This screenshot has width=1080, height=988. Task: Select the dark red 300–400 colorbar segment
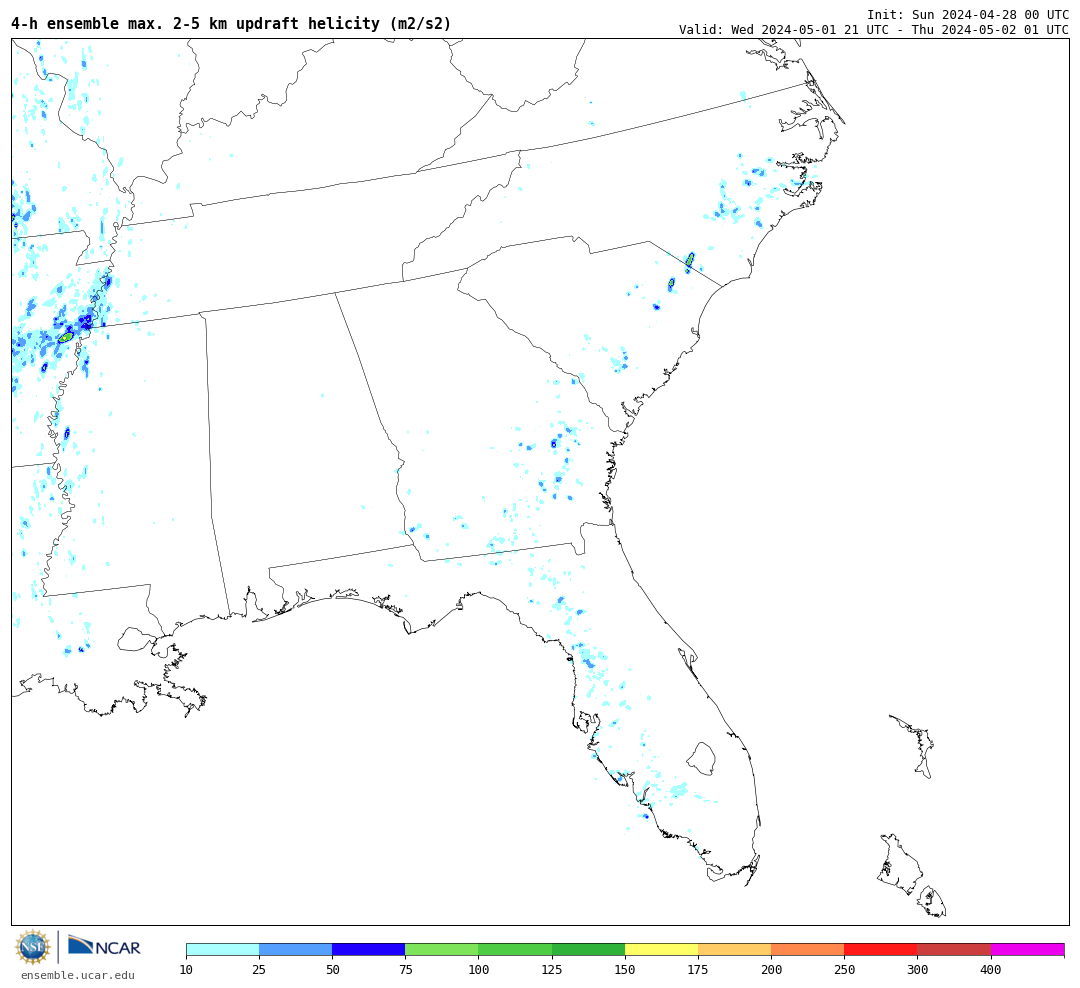tap(954, 949)
